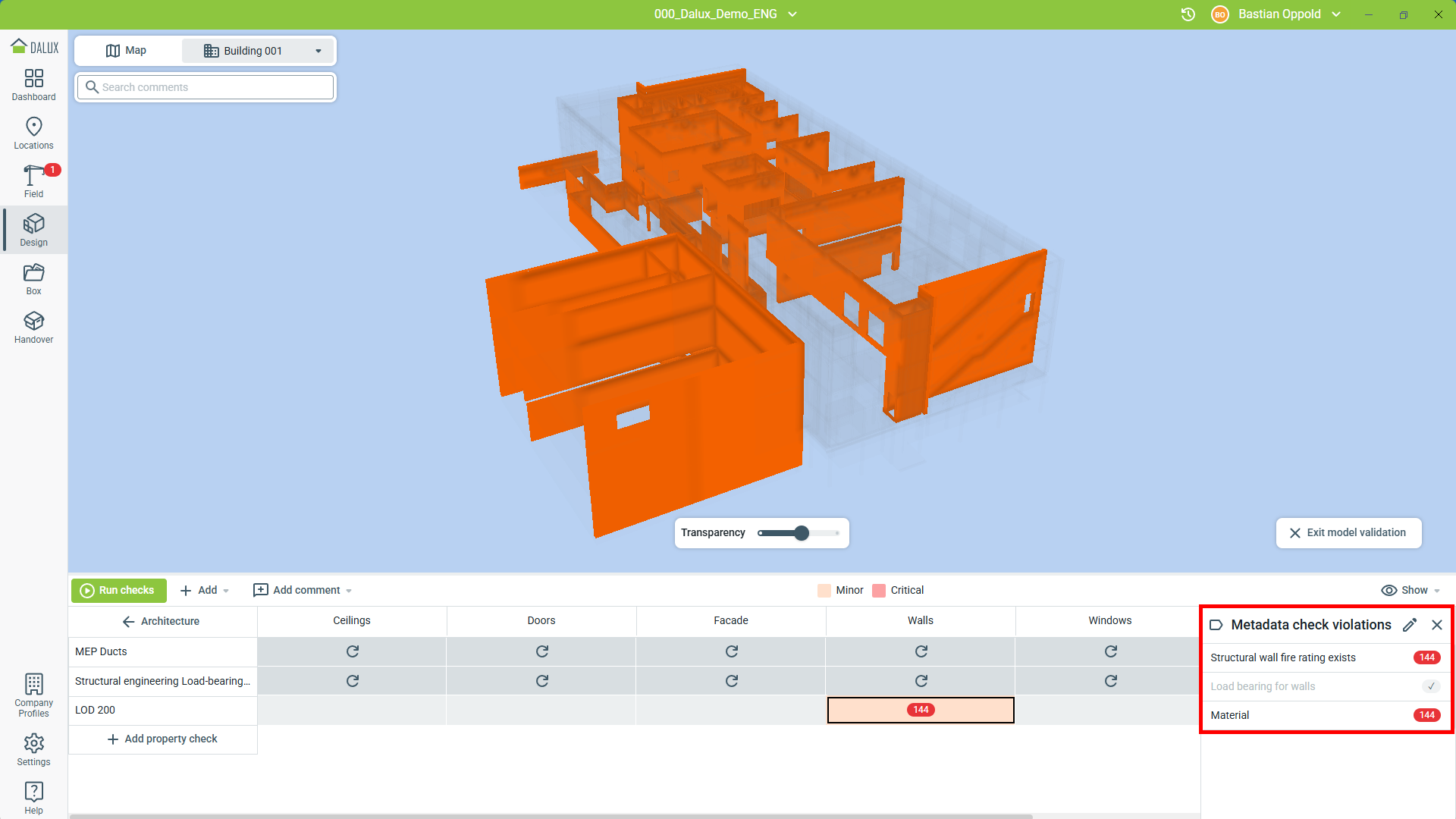Viewport: 1456px width, 819px height.
Task: Open the history clock icon in title bar
Action: pos(1188,14)
